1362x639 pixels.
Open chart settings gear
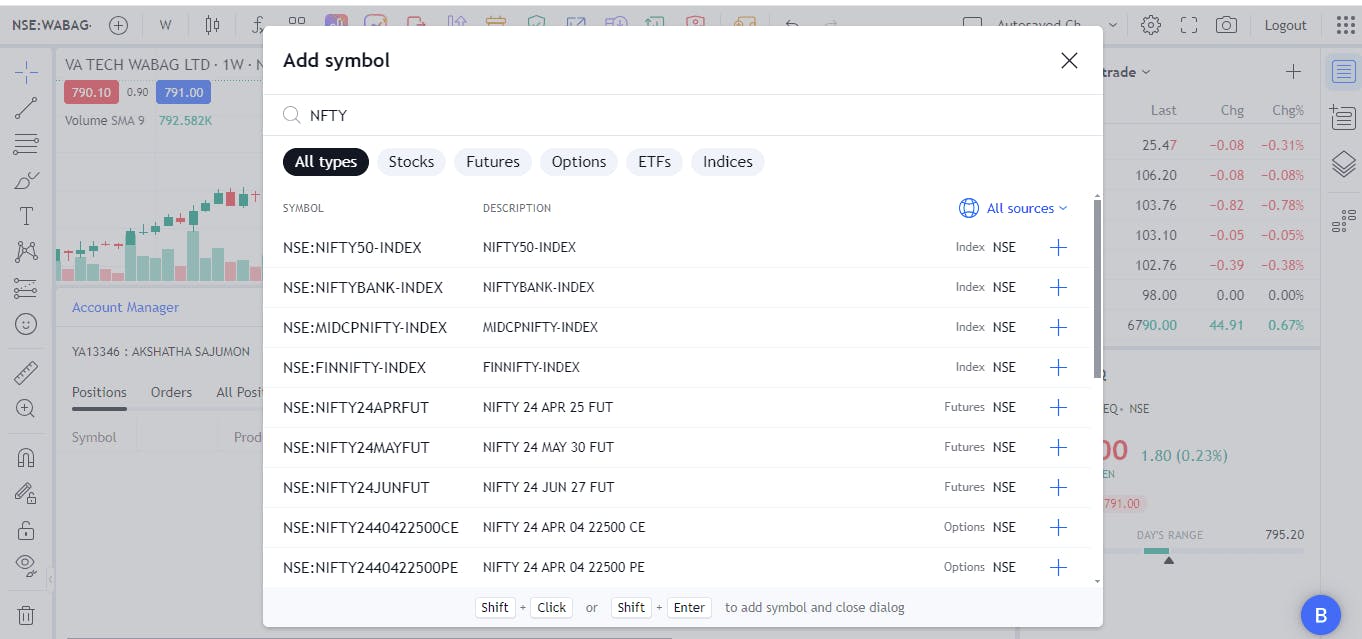[x=1151, y=25]
